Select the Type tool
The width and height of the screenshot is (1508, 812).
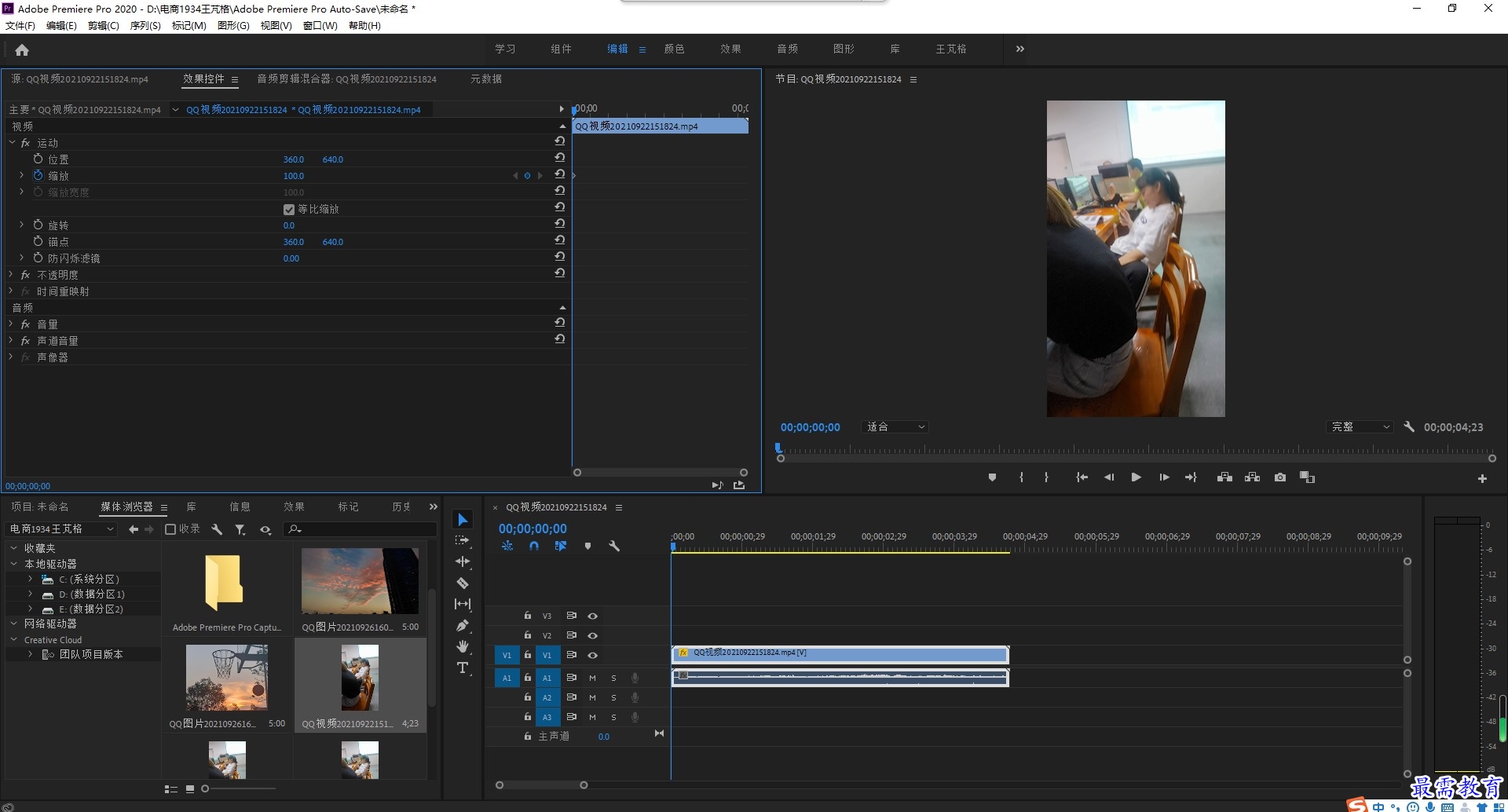463,668
